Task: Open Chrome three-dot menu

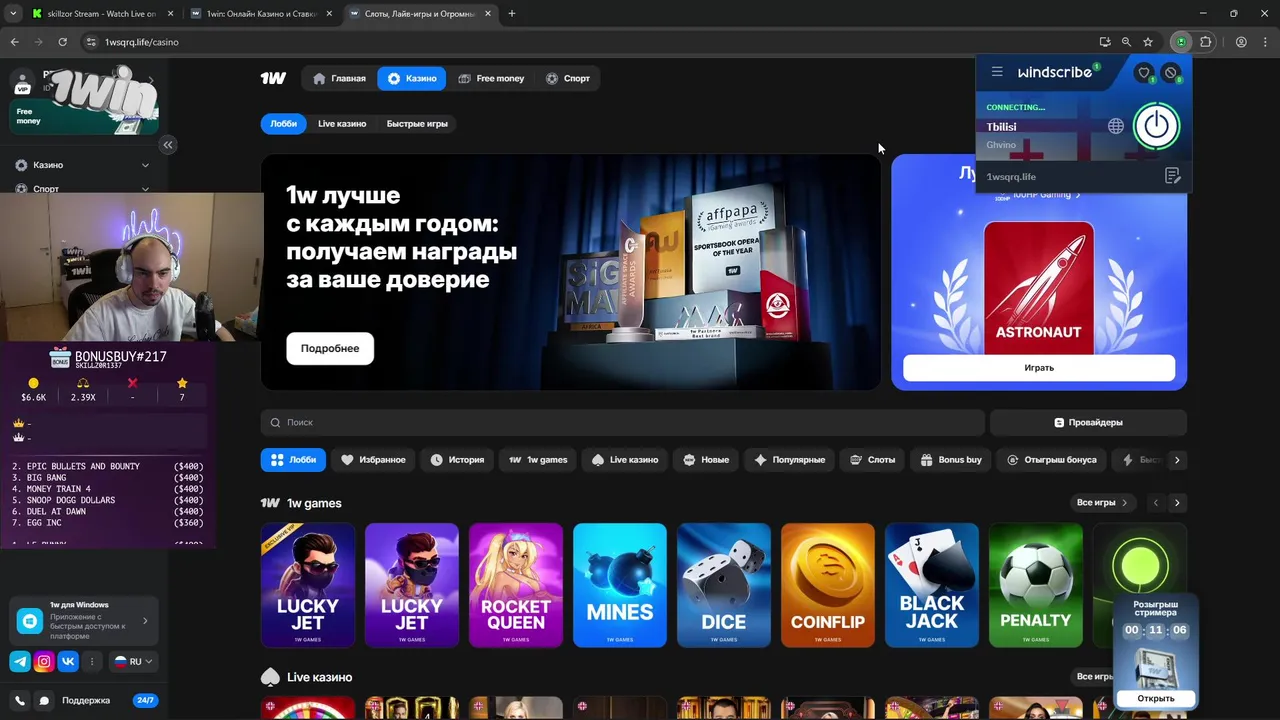Action: coord(1264,42)
